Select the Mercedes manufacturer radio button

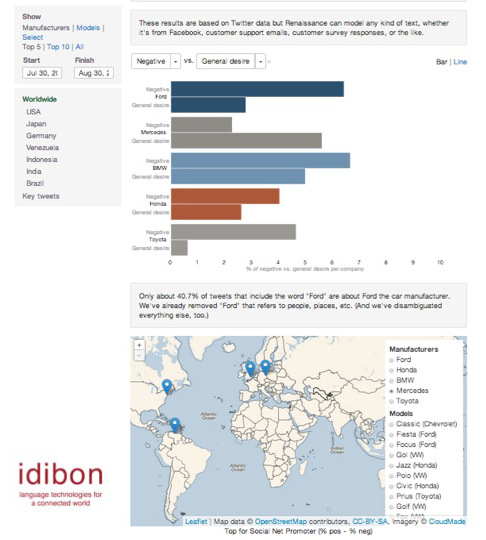[391, 391]
